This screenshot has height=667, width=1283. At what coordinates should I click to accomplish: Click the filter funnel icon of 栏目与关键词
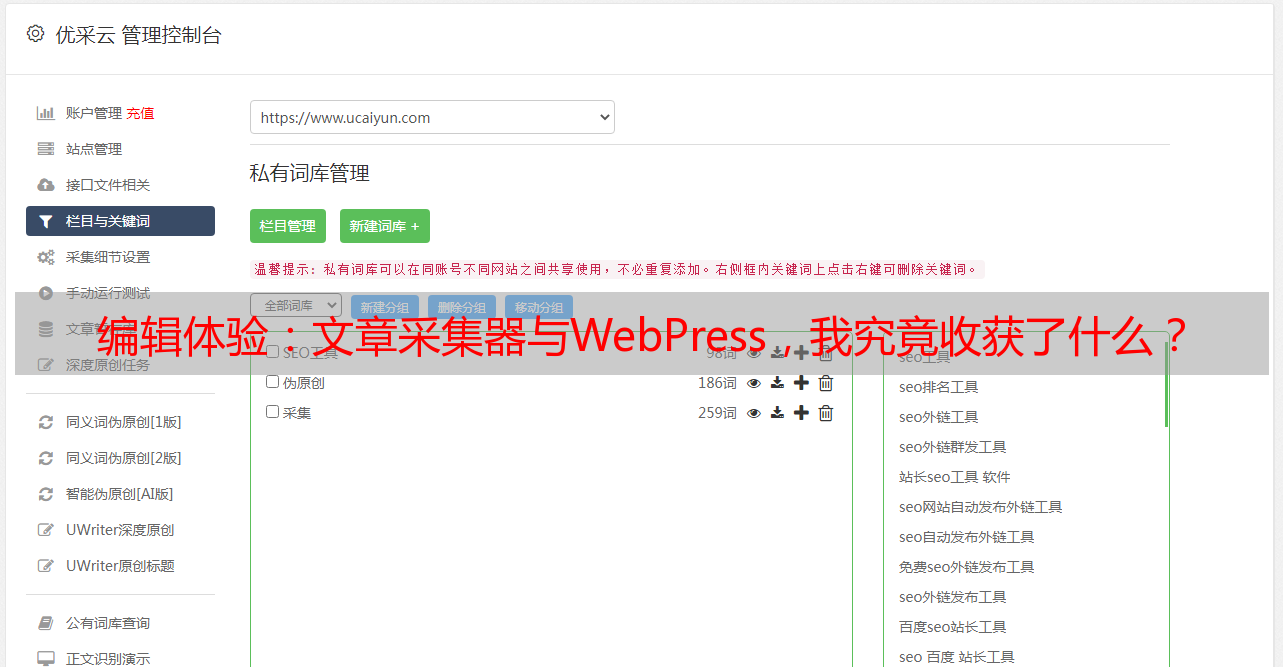45,221
